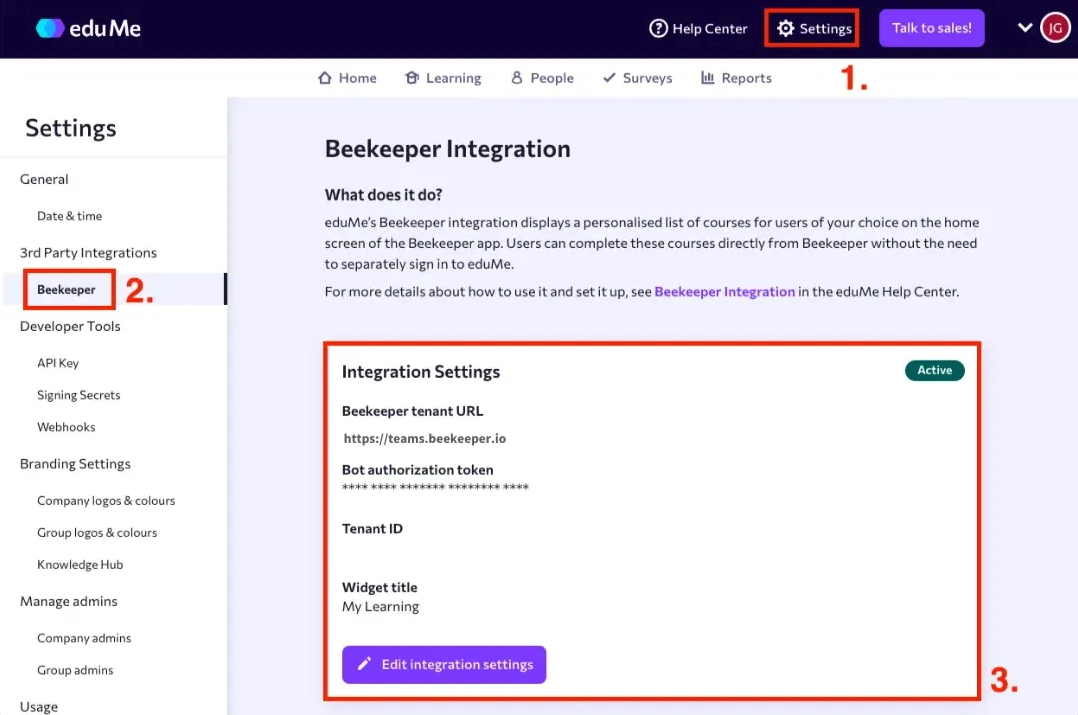Click the Manage admins heading
Viewport: 1078px width, 715px height.
coord(69,602)
